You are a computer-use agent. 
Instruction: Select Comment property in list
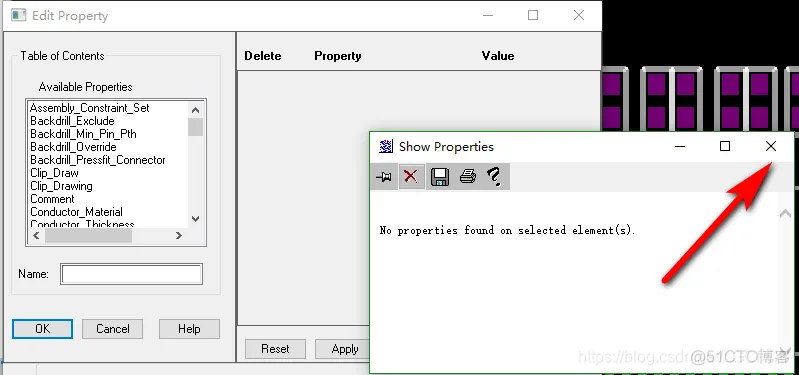pos(52,199)
